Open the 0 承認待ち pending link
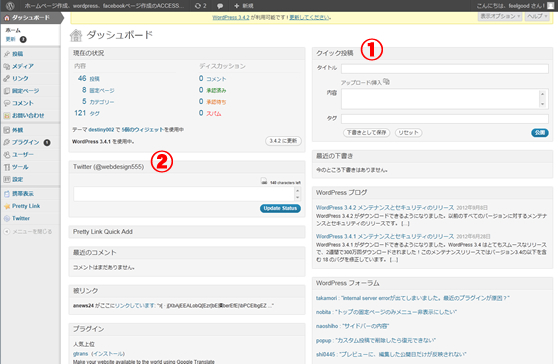 coord(212,102)
